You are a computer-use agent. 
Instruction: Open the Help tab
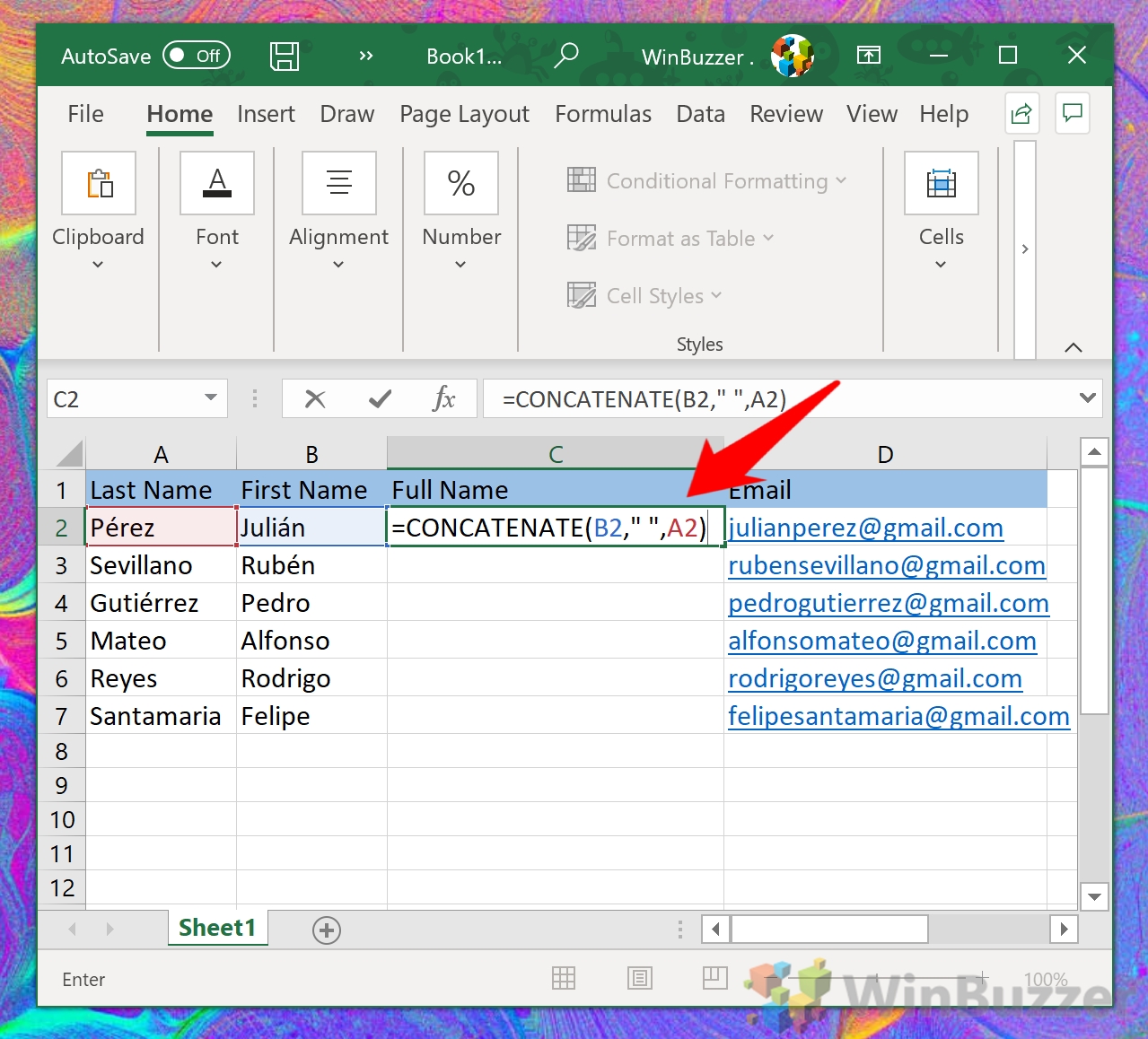point(943,114)
